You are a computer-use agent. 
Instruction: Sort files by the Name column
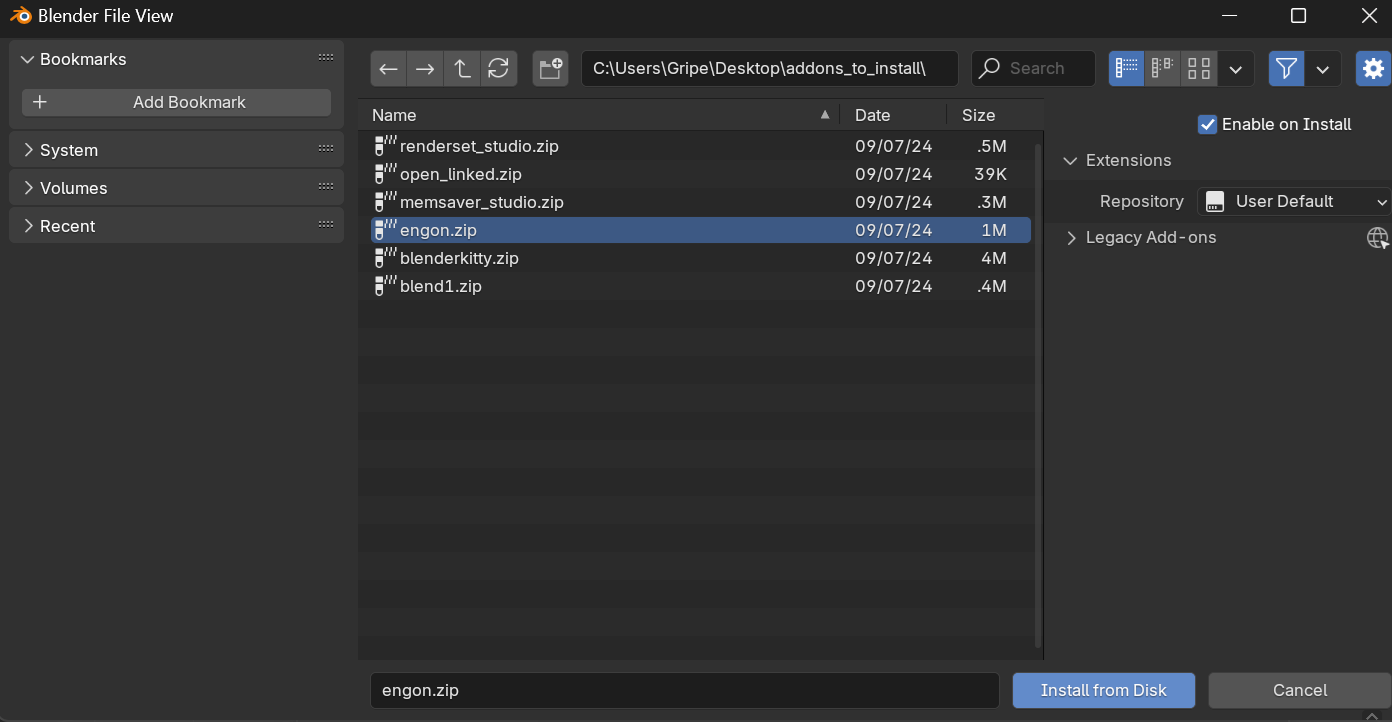pyautogui.click(x=393, y=115)
